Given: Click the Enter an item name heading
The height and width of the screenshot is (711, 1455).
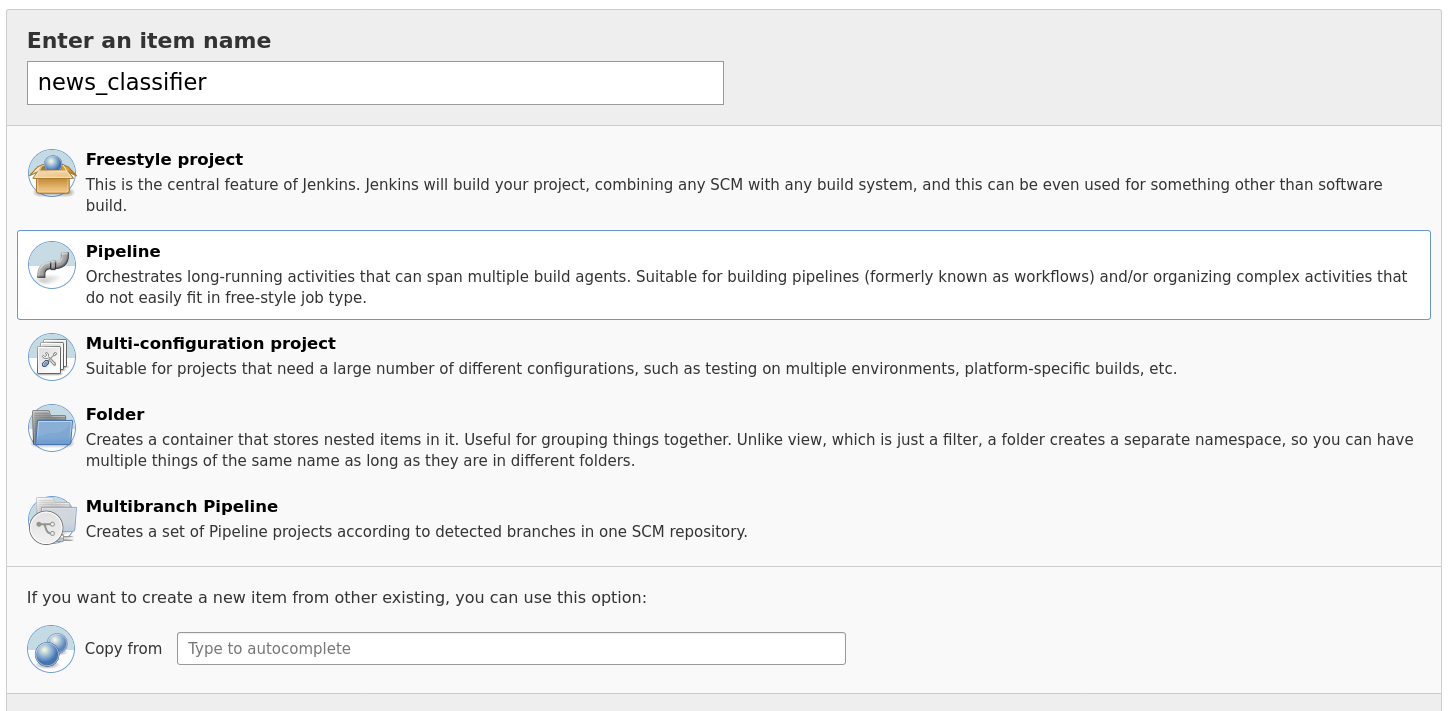Looking at the screenshot, I should click(149, 41).
